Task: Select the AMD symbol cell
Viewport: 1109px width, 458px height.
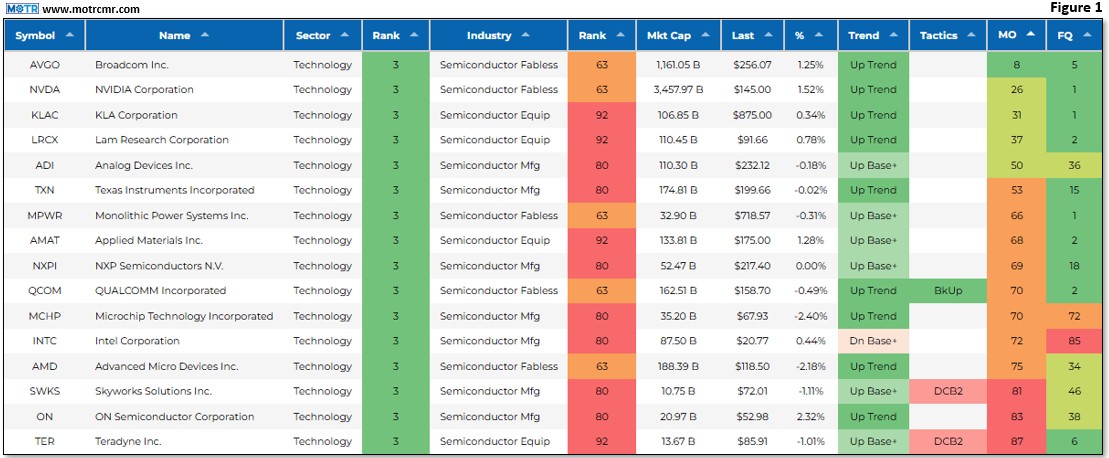Action: (x=44, y=366)
